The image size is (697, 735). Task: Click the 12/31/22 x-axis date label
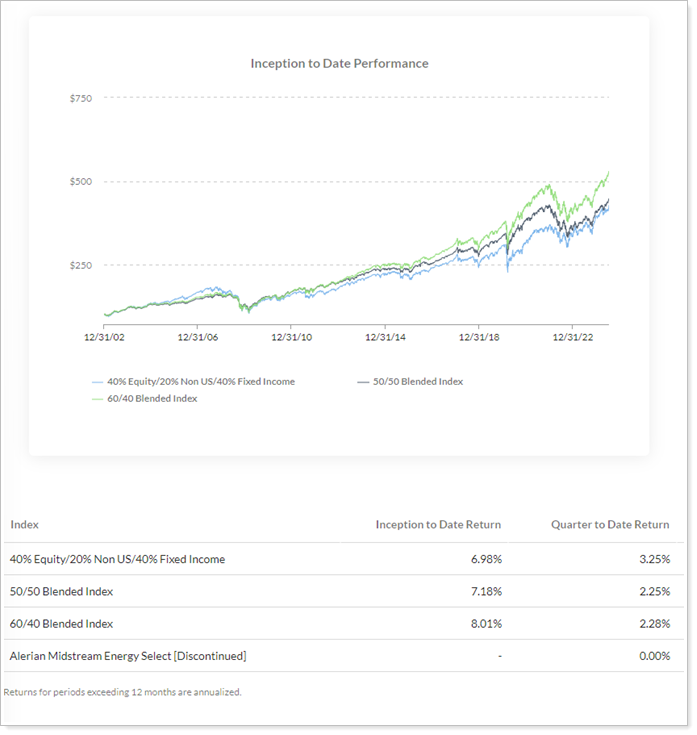pos(571,338)
